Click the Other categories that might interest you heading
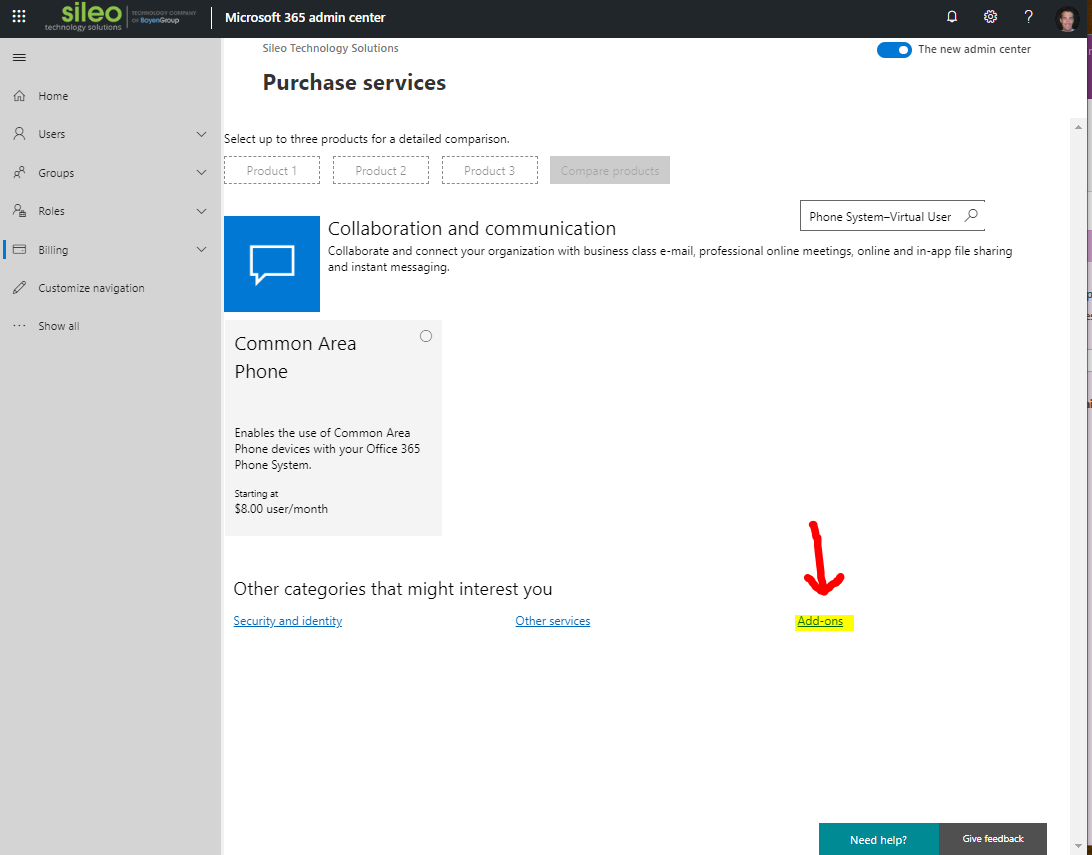The image size is (1092, 855). [x=393, y=589]
